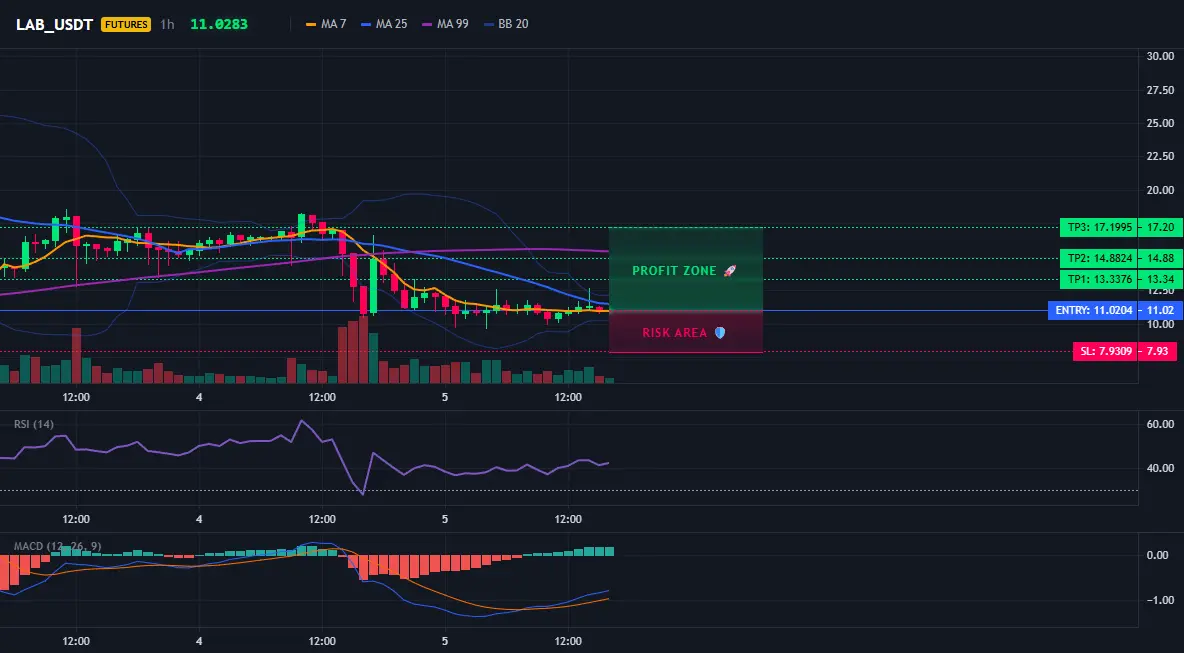Viewport: 1184px width, 653px height.
Task: Click the 27.50 price axis value
Action: [1160, 90]
